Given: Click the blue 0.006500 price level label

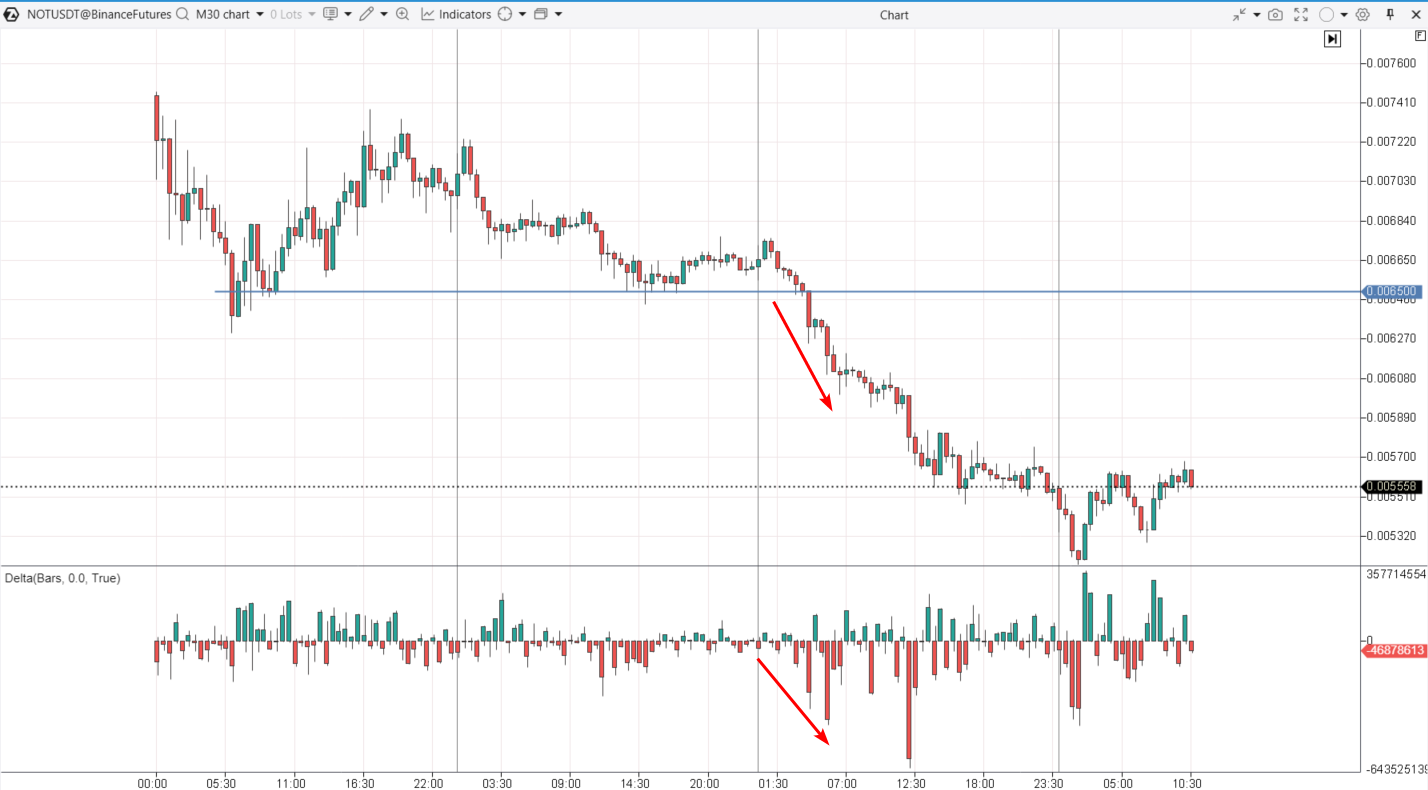Looking at the screenshot, I should (1394, 291).
